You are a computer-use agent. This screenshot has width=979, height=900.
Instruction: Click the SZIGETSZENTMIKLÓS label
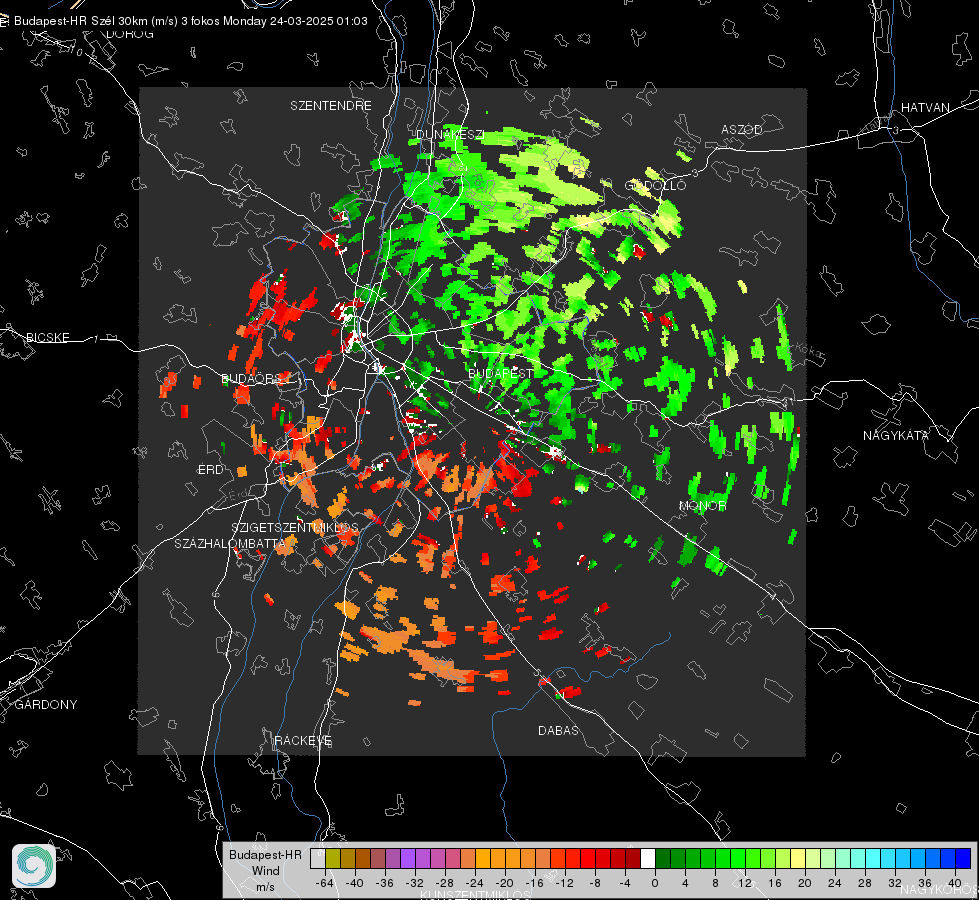click(295, 527)
